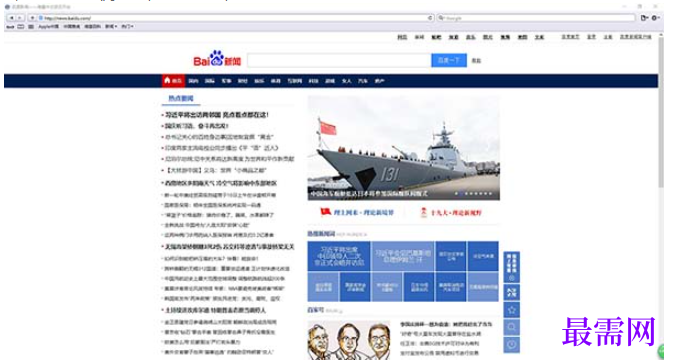Expand the 热门 bookmarks folder

pyautogui.click(x=127, y=27)
